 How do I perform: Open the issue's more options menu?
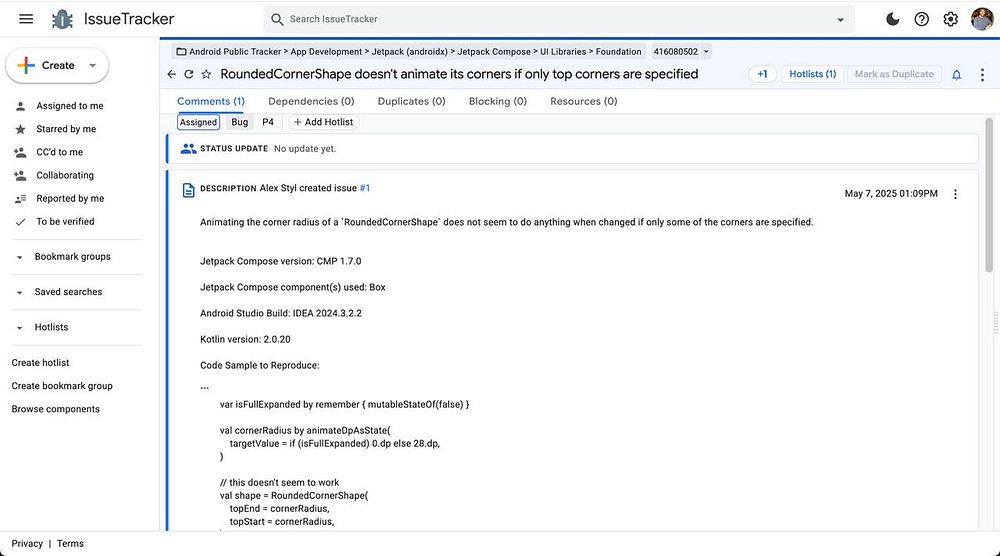coord(982,75)
